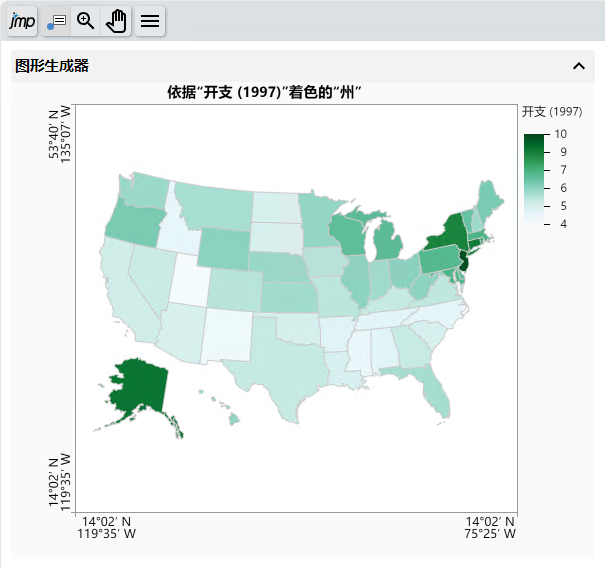Select Maine on the map

coord(489,199)
